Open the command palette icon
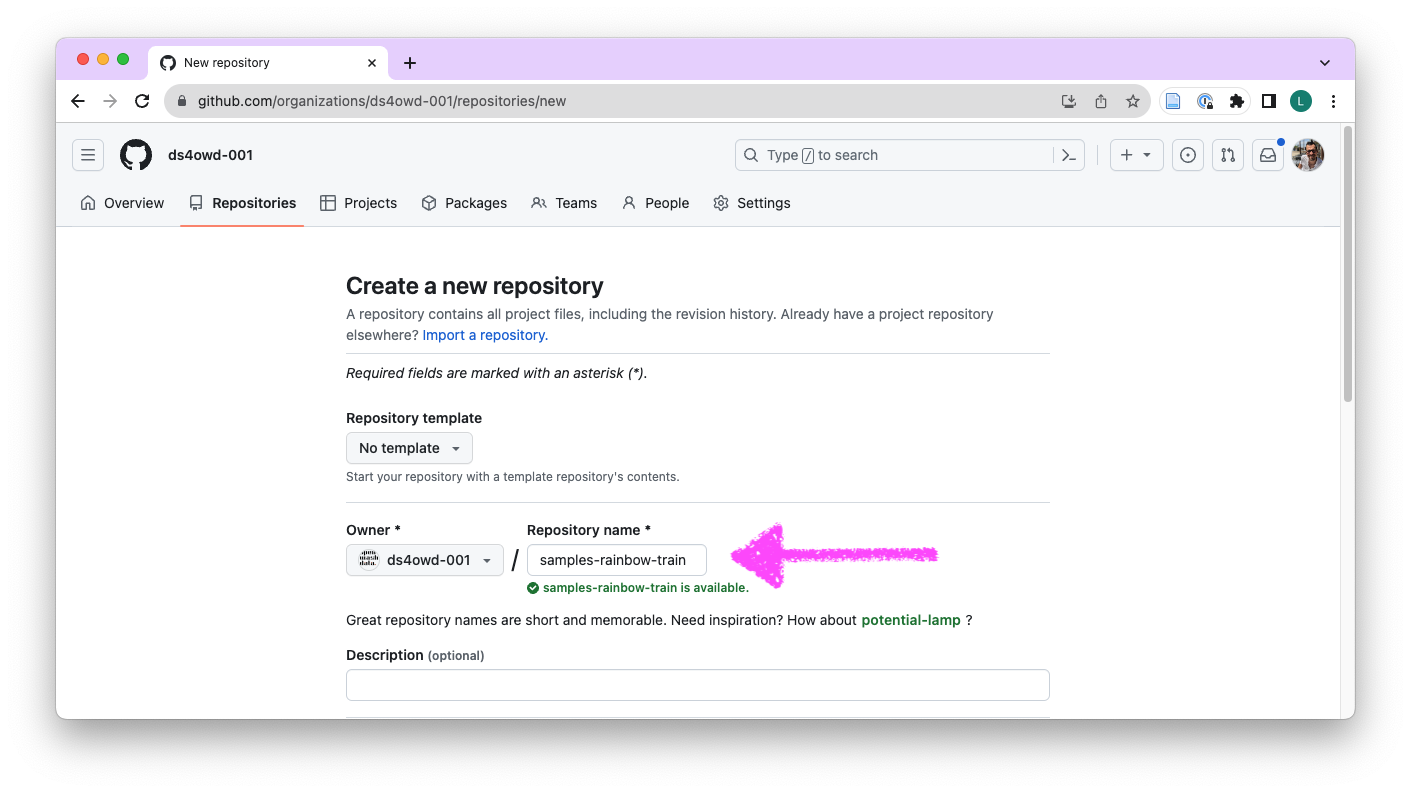 tap(1068, 155)
